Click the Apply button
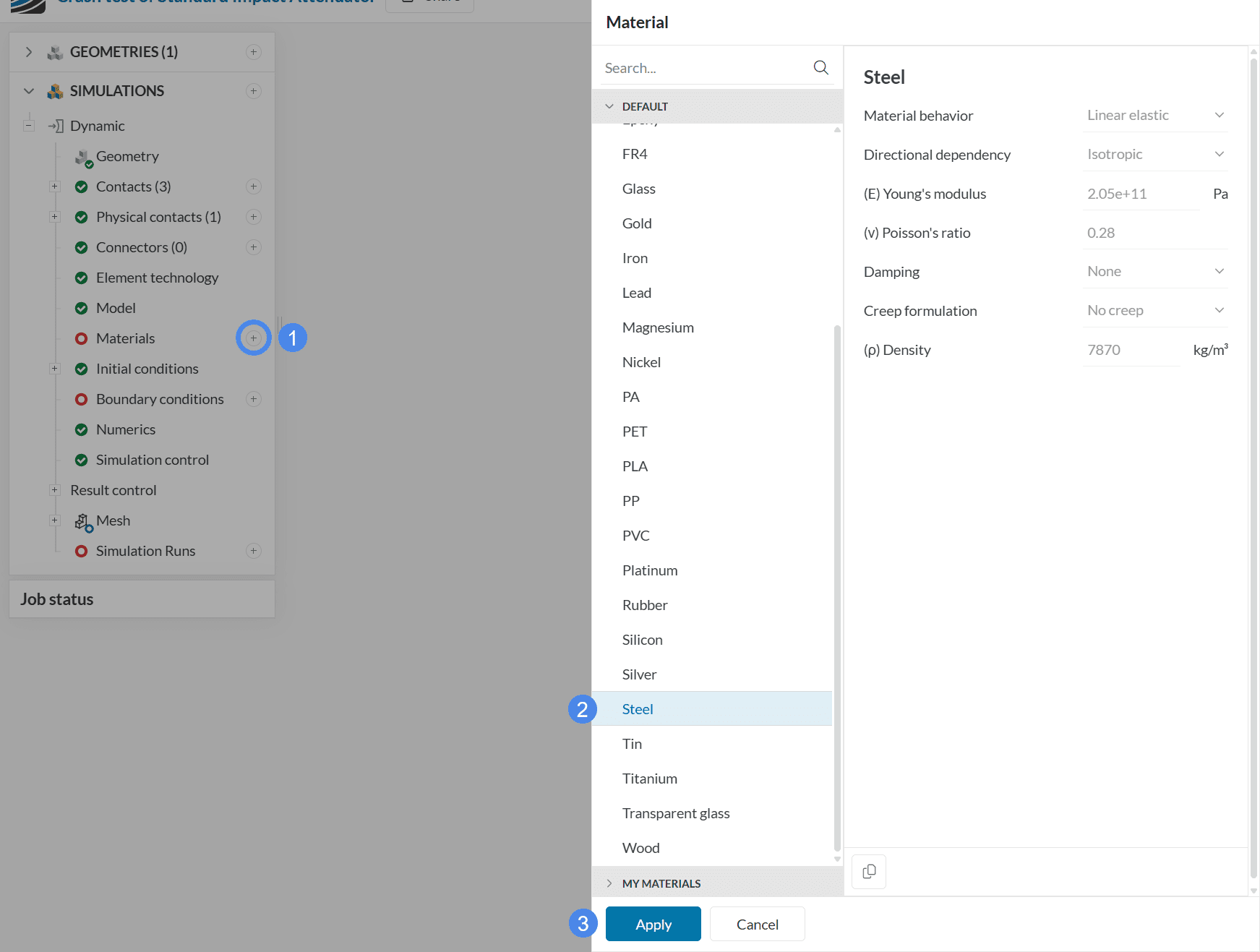1260x952 pixels. pyautogui.click(x=653, y=924)
